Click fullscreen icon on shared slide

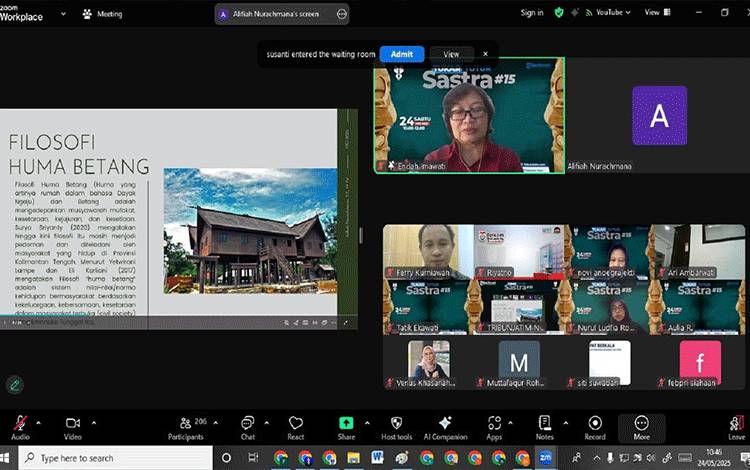[345, 323]
